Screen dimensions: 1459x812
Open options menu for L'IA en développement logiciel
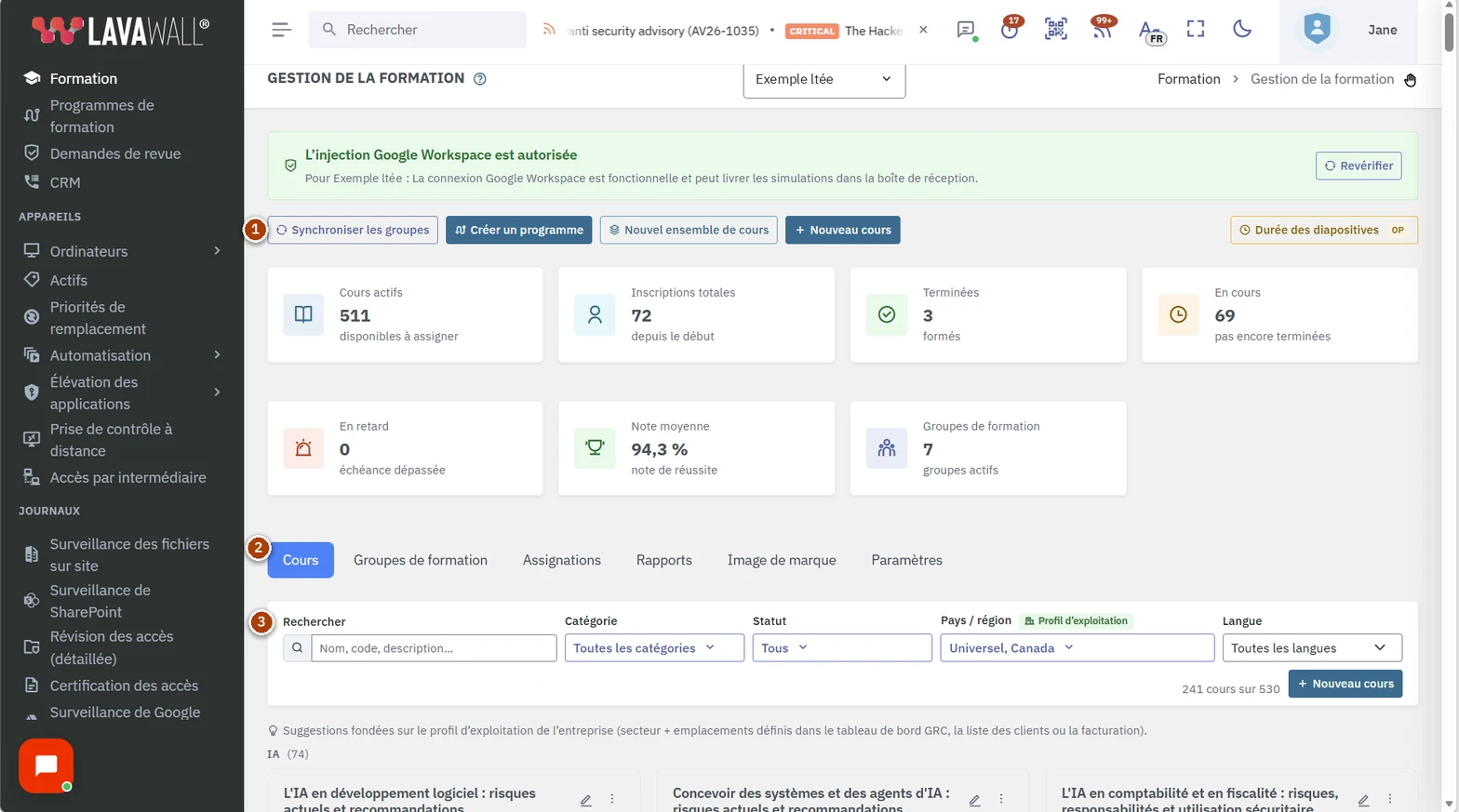point(612,800)
